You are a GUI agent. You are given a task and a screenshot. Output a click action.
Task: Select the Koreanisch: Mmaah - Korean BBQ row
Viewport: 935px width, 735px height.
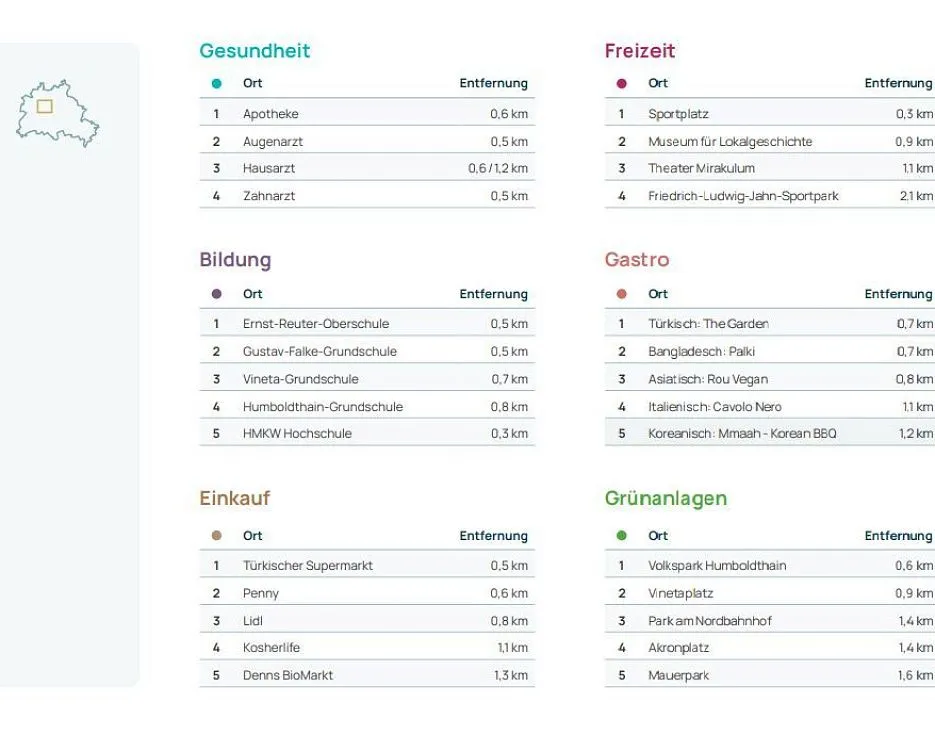(x=742, y=433)
